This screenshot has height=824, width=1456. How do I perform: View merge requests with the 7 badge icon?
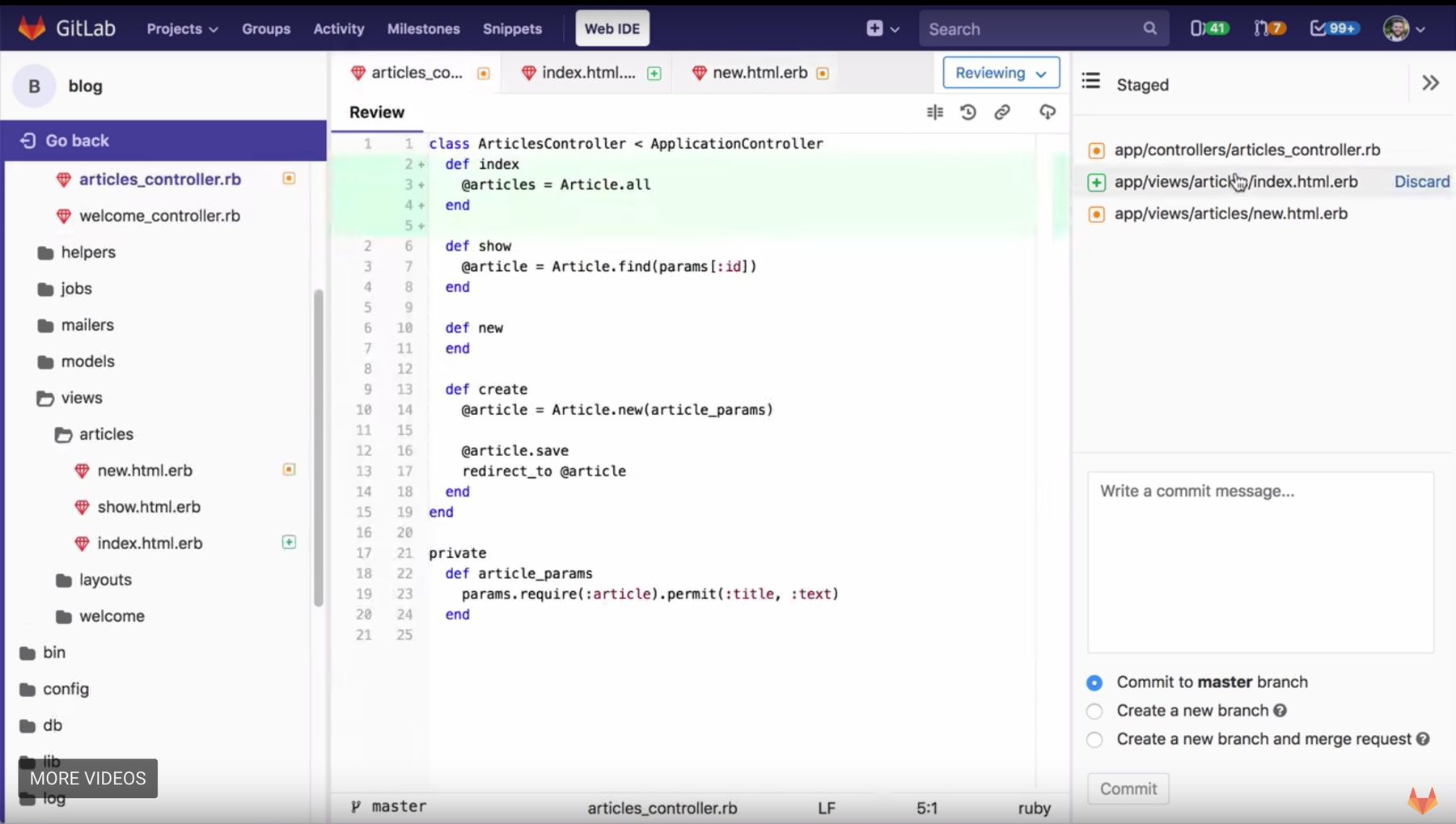point(1268,27)
